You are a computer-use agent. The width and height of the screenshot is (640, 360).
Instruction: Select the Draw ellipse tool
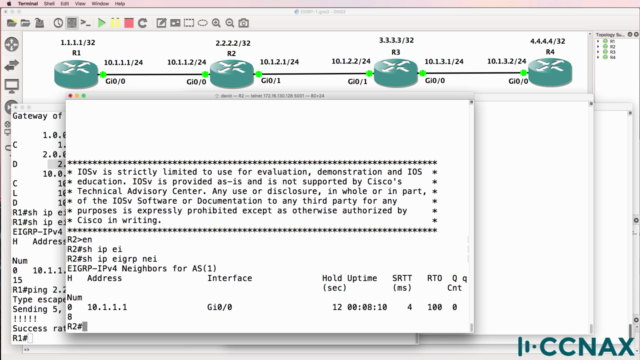[x=202, y=23]
